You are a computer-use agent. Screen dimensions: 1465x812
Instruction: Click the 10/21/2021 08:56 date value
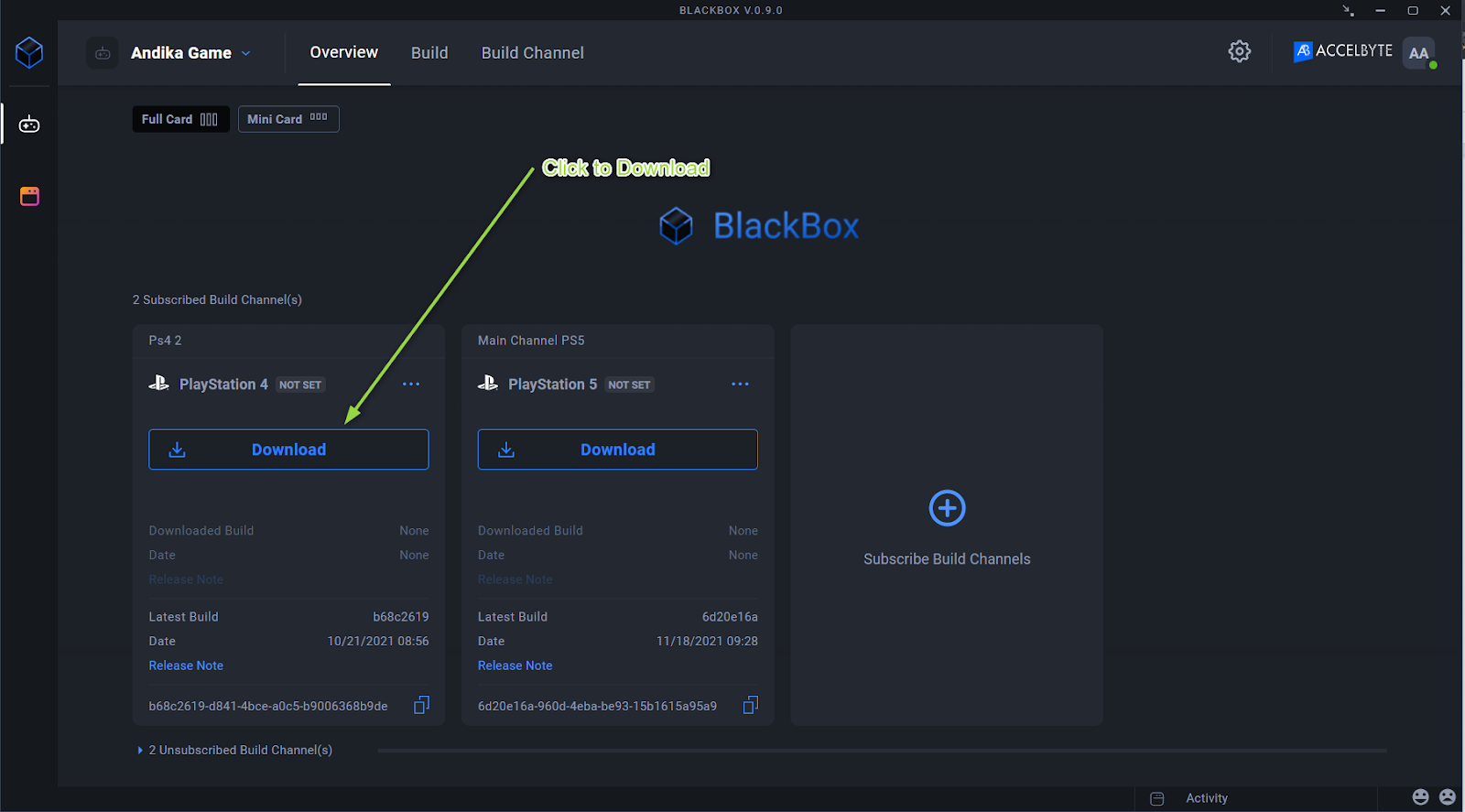[x=378, y=641]
